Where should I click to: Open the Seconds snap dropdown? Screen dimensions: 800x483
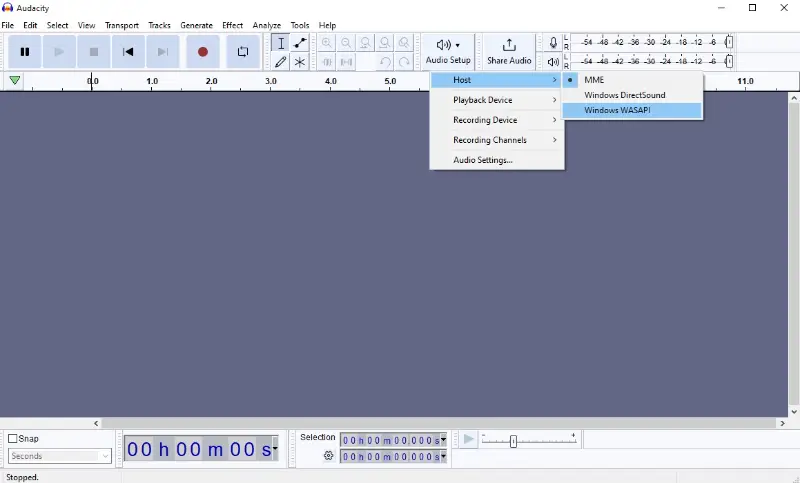(60, 456)
